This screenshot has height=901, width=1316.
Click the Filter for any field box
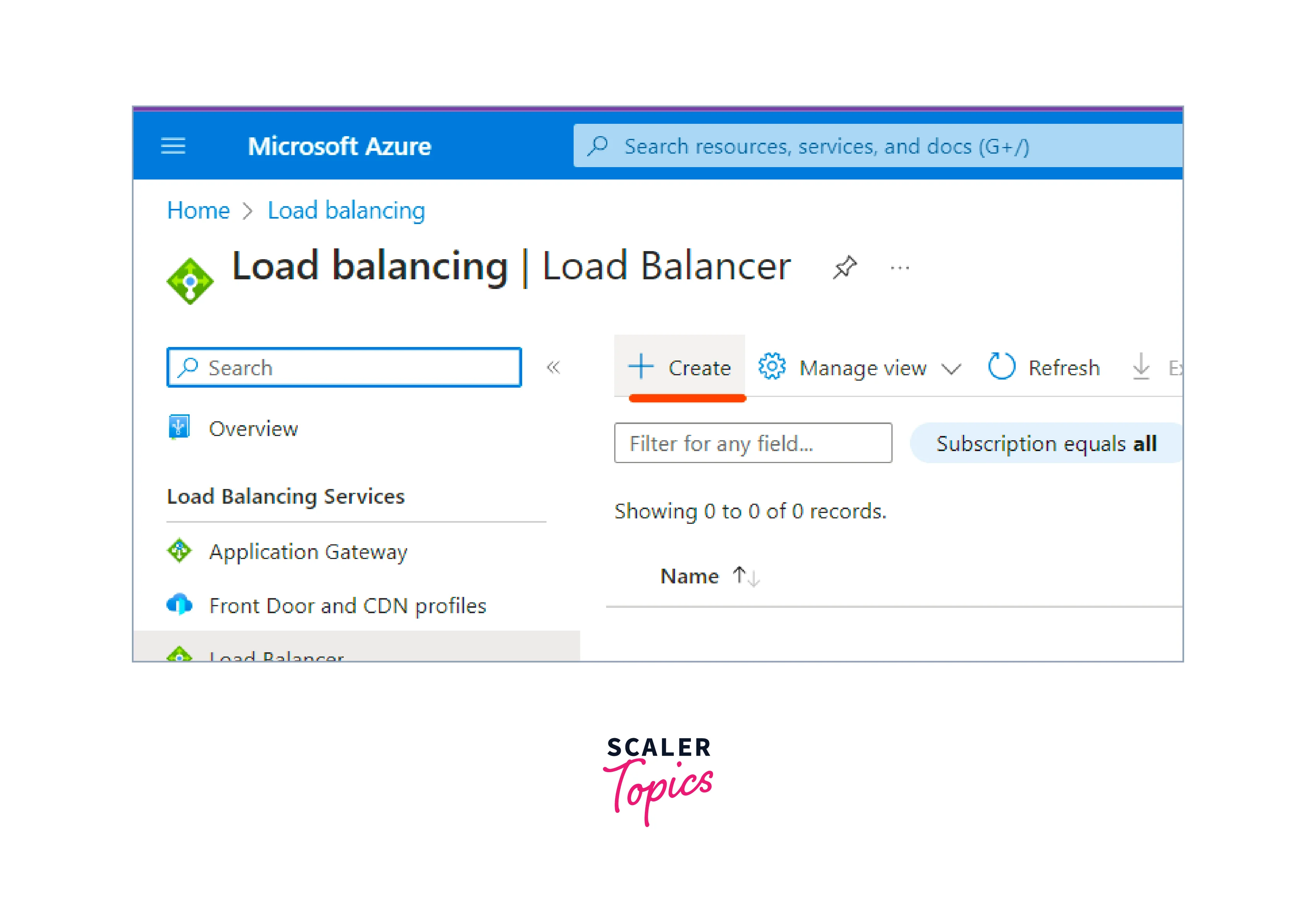point(752,443)
